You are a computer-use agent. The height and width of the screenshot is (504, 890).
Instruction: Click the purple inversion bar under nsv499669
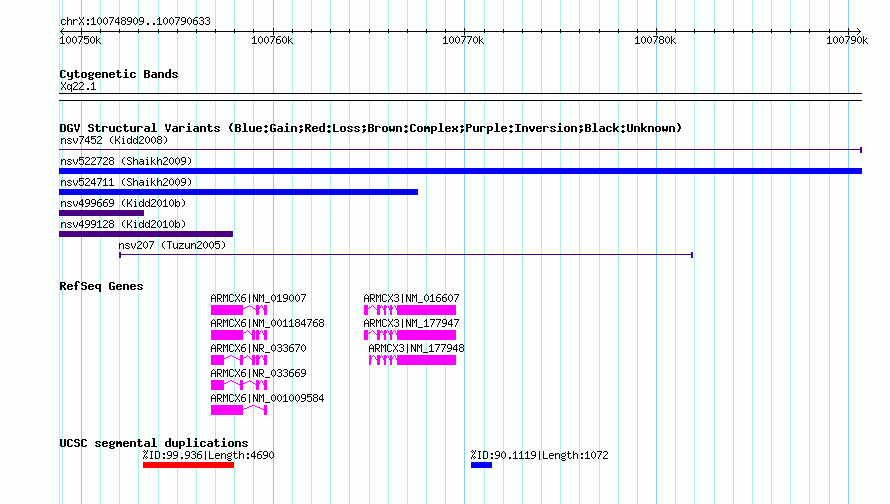click(102, 213)
